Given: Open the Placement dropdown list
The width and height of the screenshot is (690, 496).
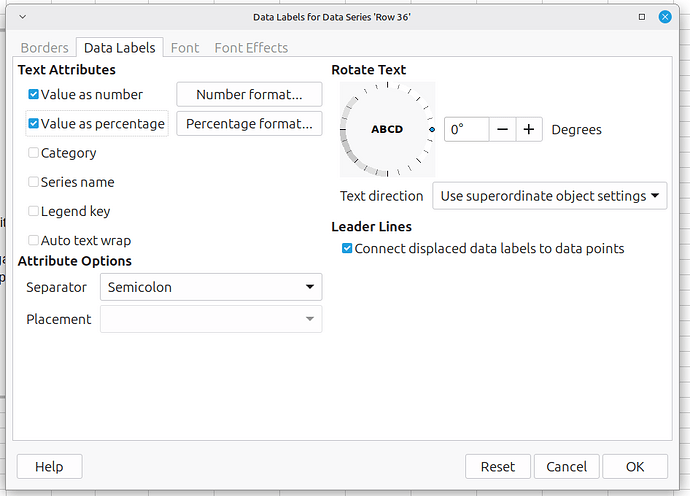Looking at the screenshot, I should (x=211, y=319).
